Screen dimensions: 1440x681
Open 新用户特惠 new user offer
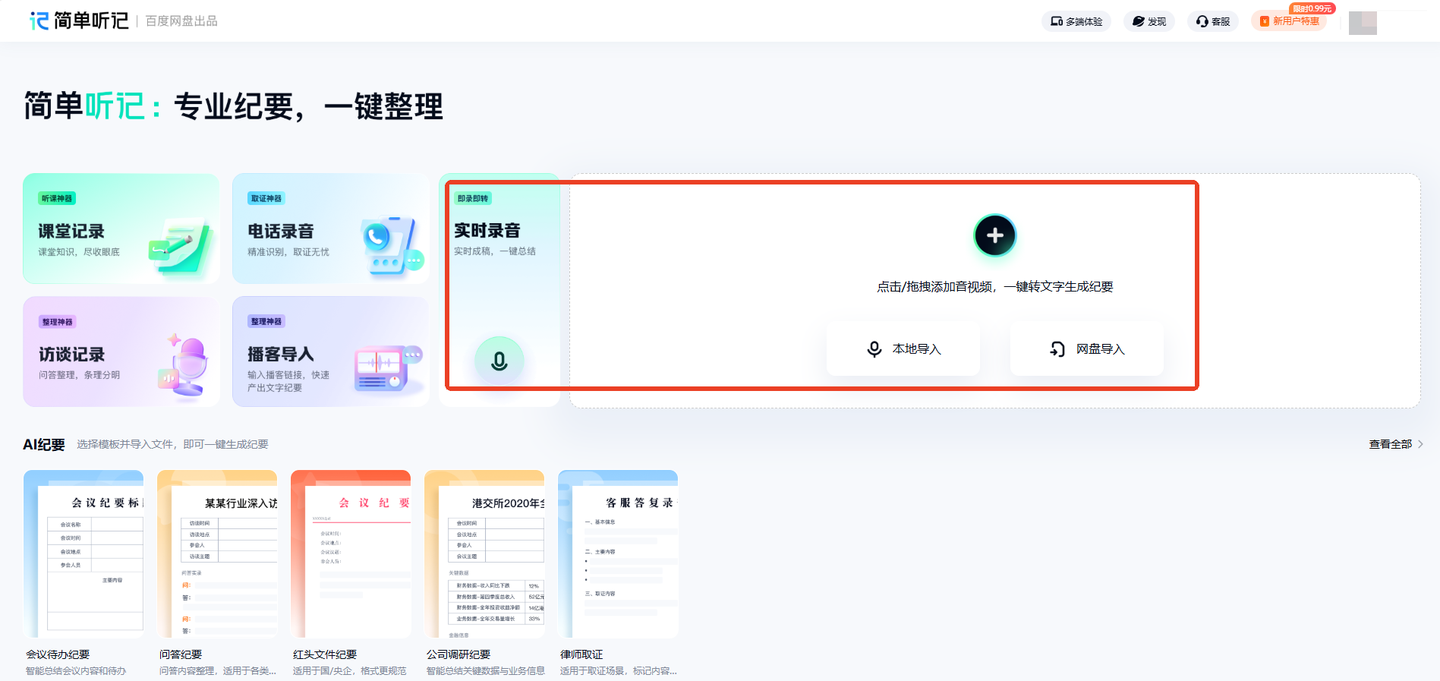point(1289,21)
